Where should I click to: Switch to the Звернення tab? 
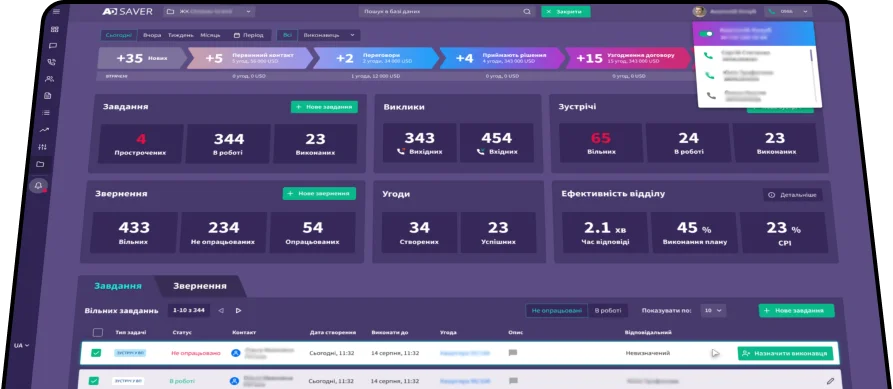pos(200,286)
